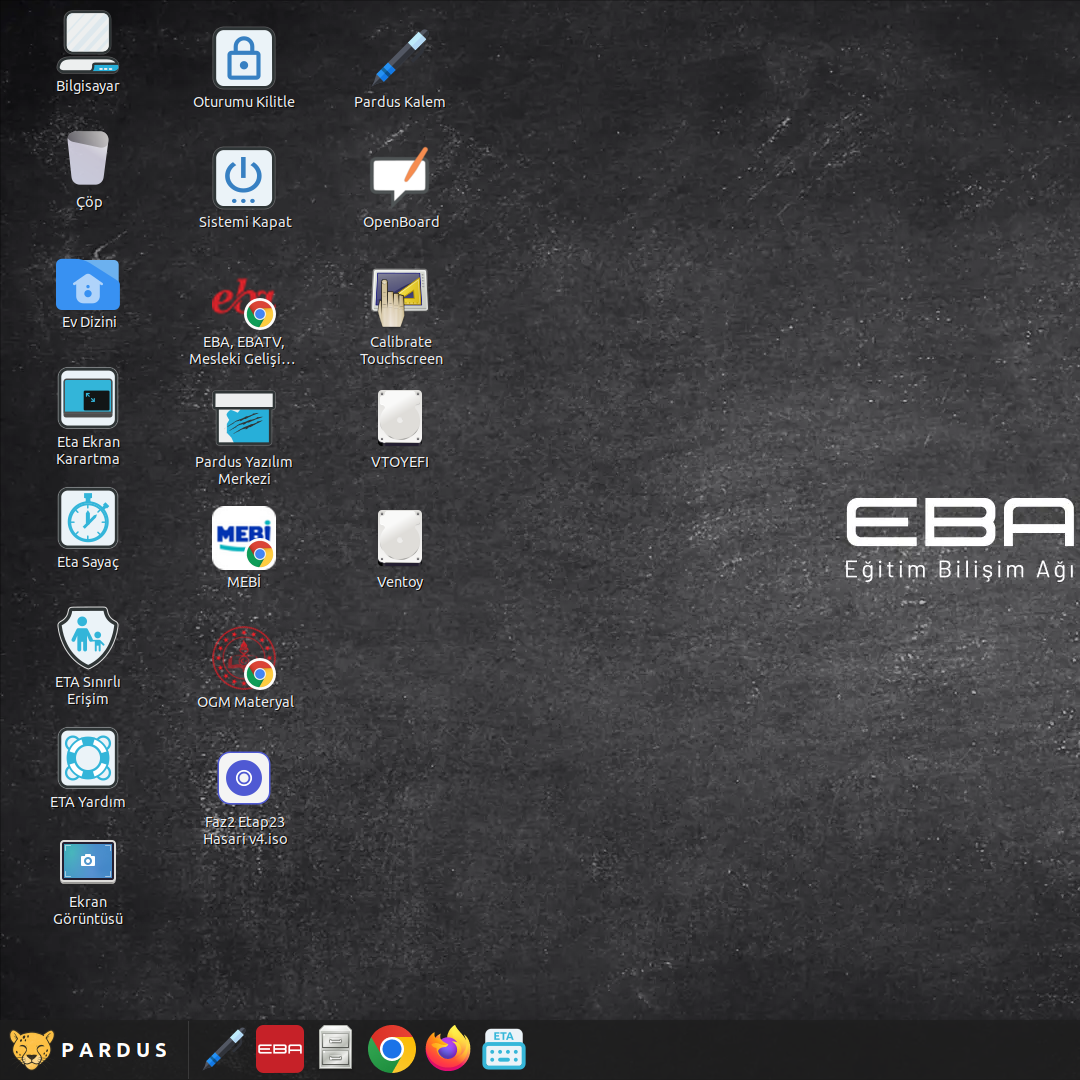Open the Calibrate Touchscreen tool
Screen dimensions: 1080x1080
click(400, 298)
